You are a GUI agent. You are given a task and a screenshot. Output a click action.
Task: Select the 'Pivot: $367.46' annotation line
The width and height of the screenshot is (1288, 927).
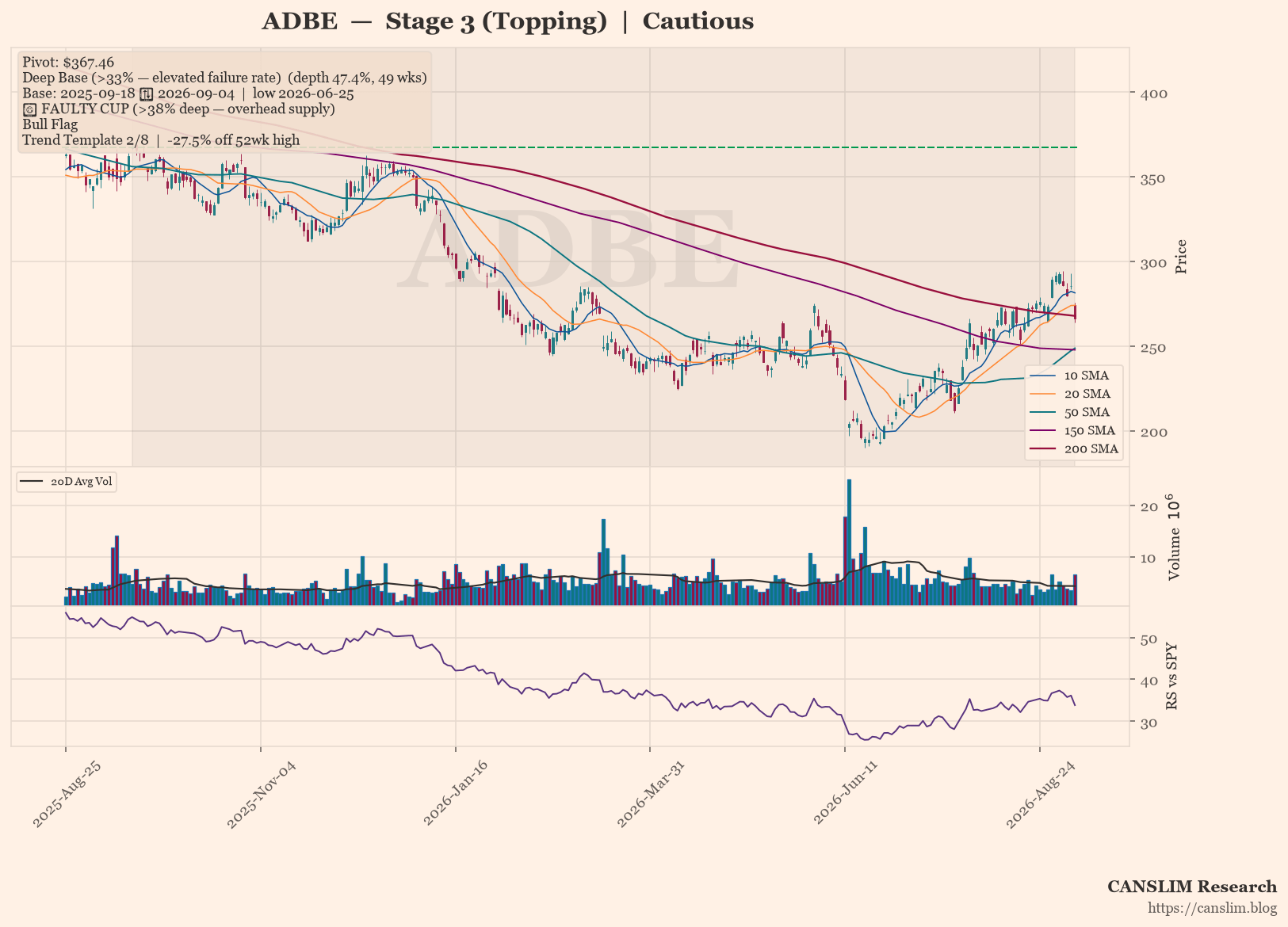point(68,62)
